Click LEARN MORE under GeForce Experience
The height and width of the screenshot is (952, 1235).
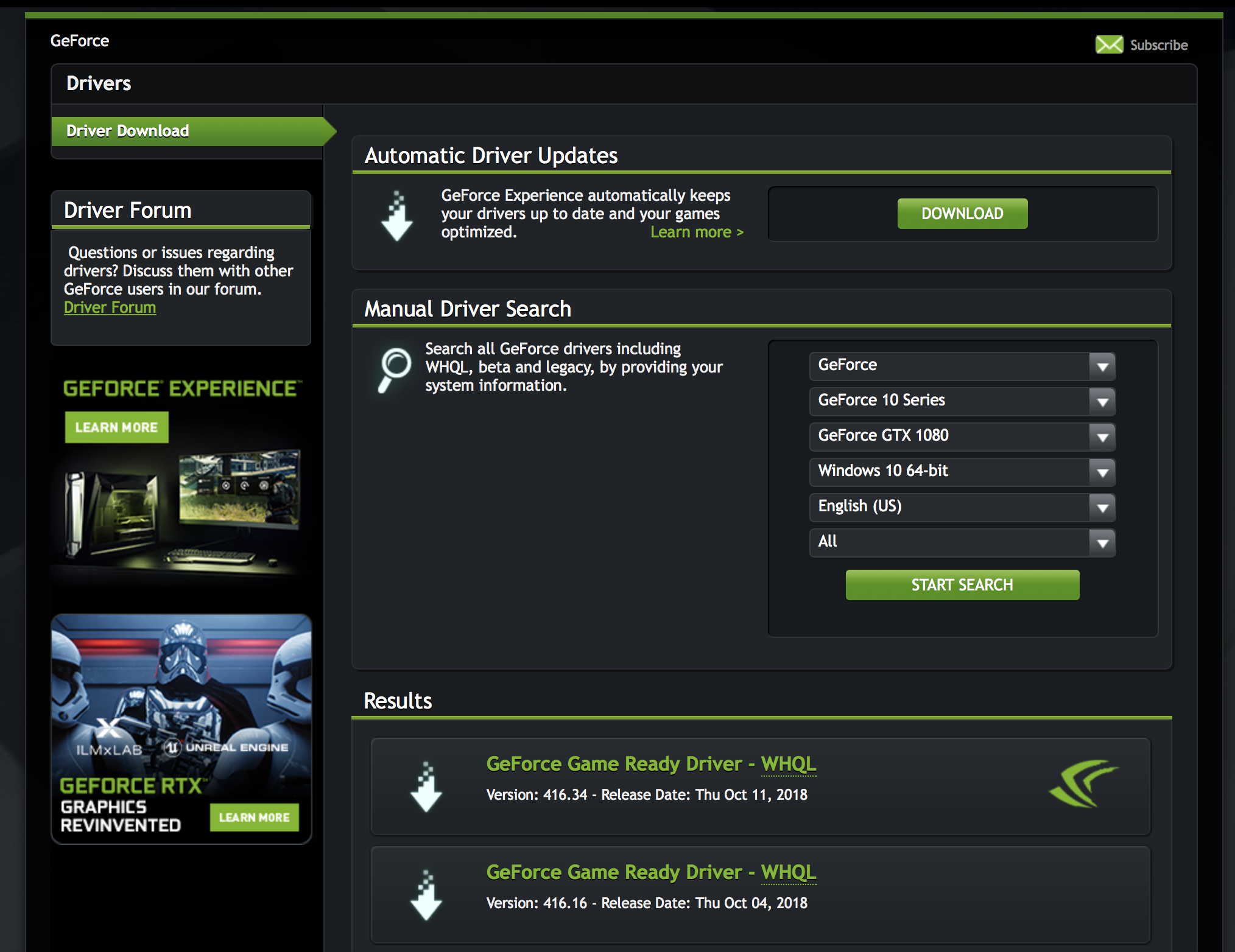(117, 427)
